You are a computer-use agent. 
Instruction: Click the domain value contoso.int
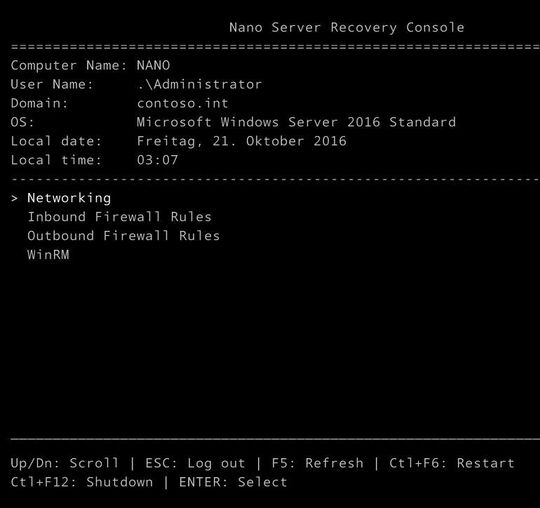tap(183, 103)
